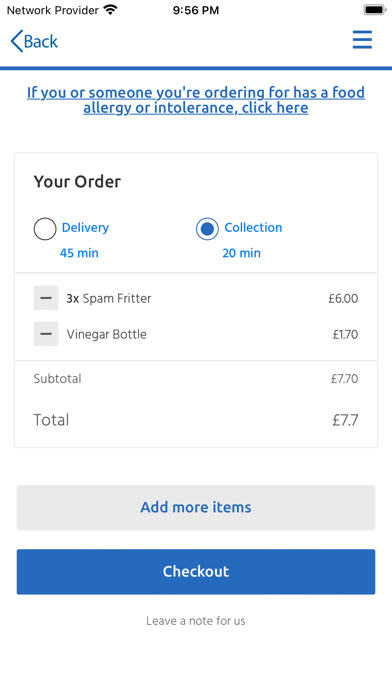The image size is (392, 696).
Task: Click the Add more items button
Action: click(x=196, y=507)
